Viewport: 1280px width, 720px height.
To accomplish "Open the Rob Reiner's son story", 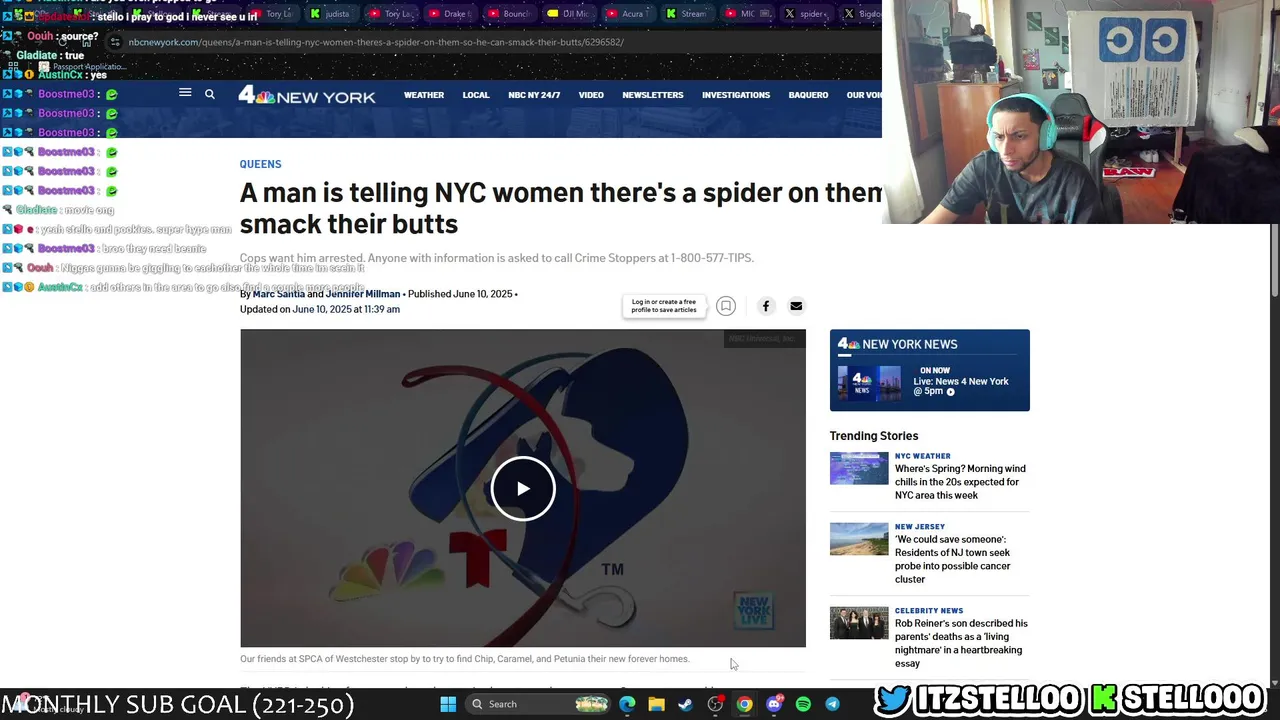I will [x=961, y=643].
